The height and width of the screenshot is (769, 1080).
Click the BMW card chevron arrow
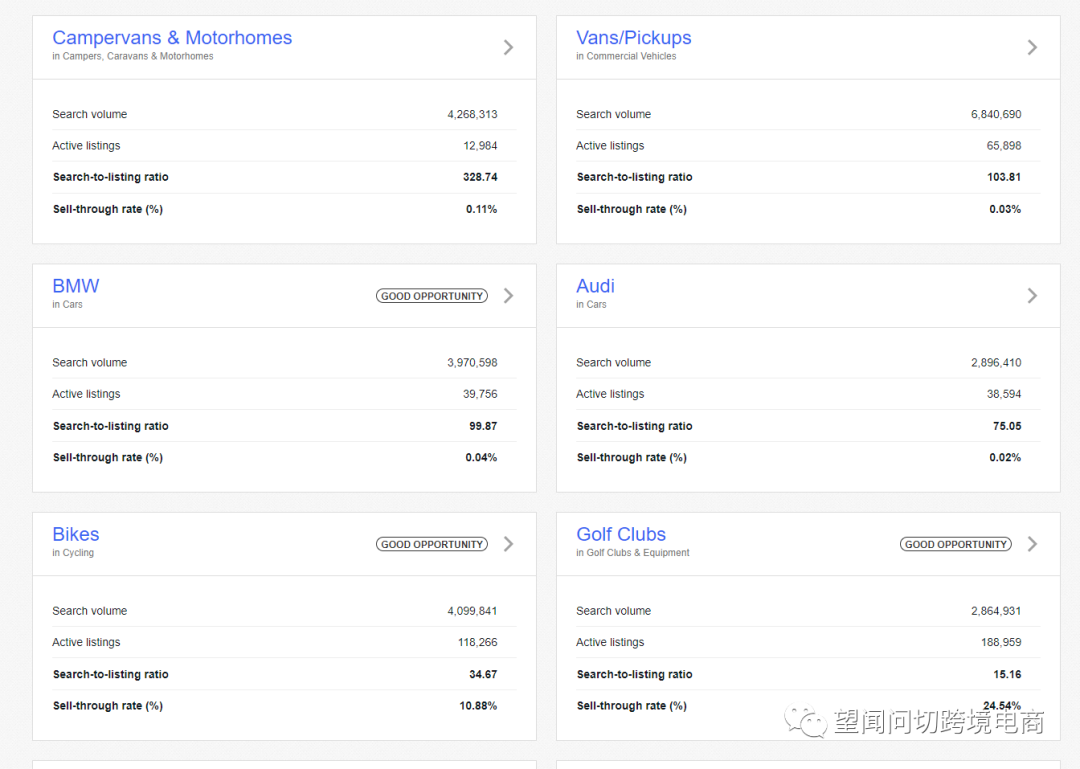508,296
